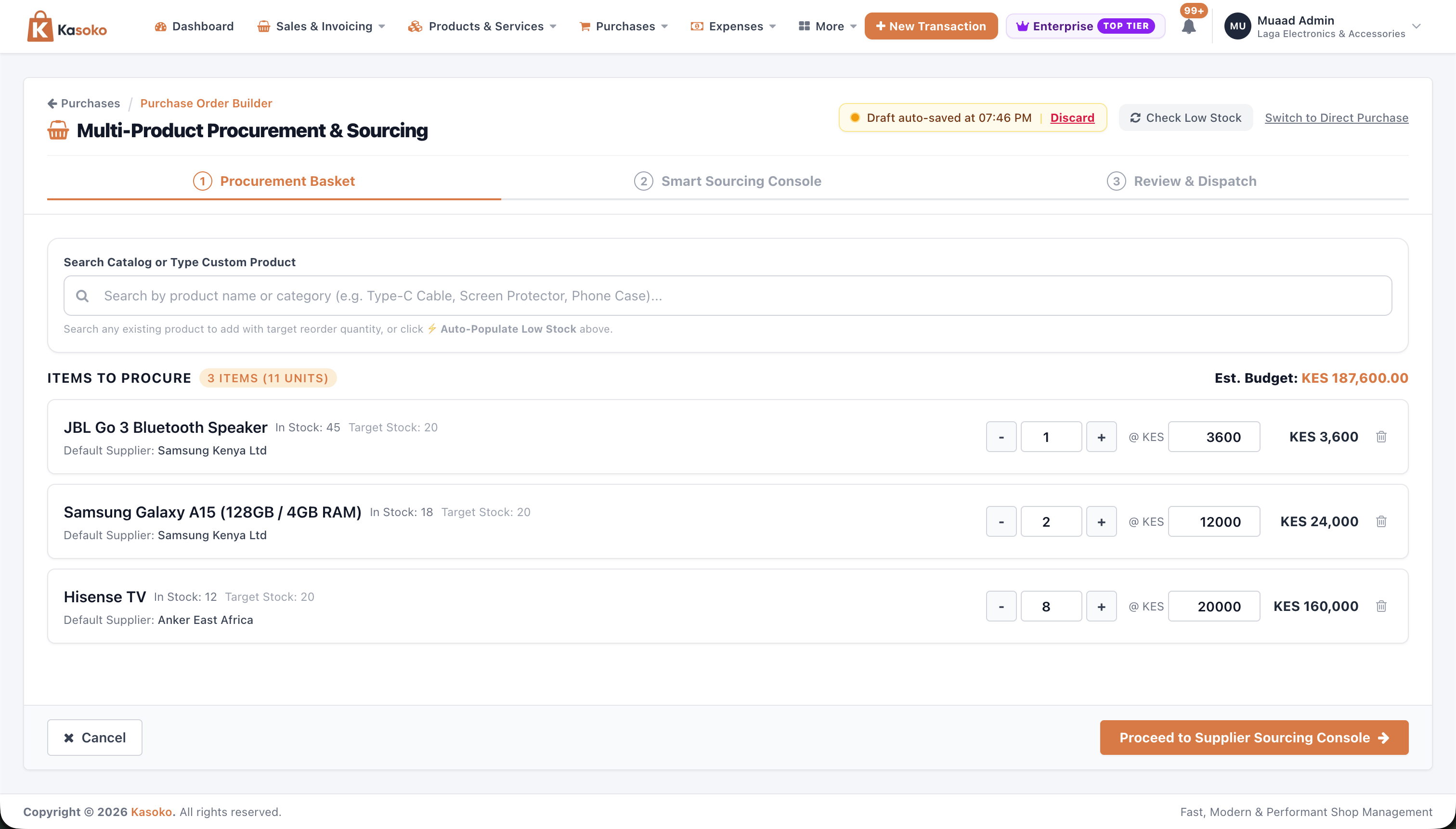1456x829 pixels.
Task: Proceed to Supplier Sourcing Console
Action: tap(1254, 738)
